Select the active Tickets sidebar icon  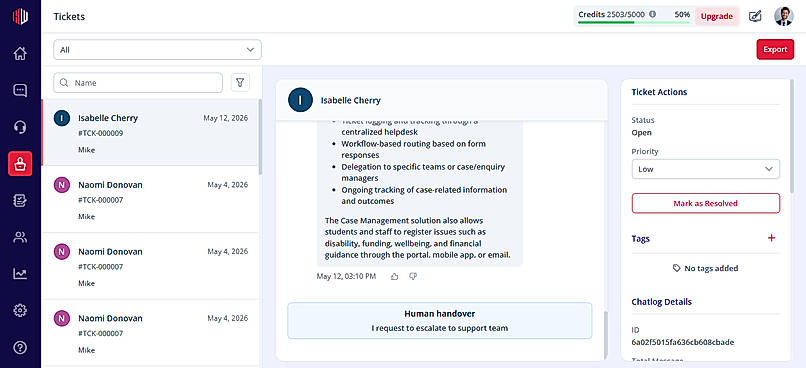point(20,164)
